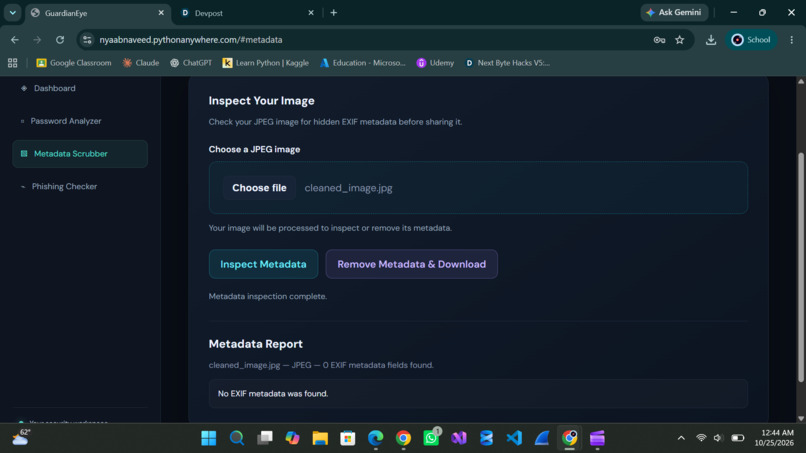The height and width of the screenshot is (453, 806).
Task: Open the School profile menu
Action: [751, 40]
